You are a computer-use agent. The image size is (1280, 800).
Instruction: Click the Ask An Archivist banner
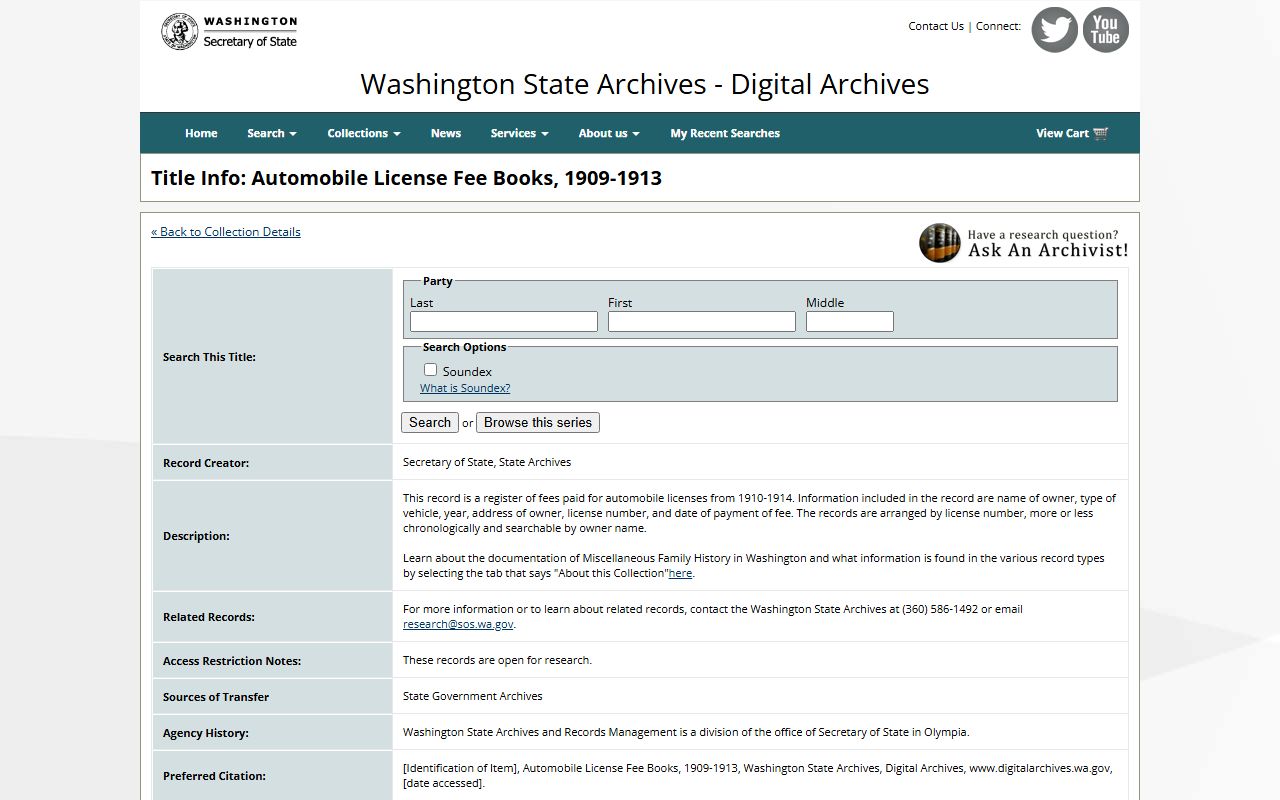click(x=1024, y=243)
